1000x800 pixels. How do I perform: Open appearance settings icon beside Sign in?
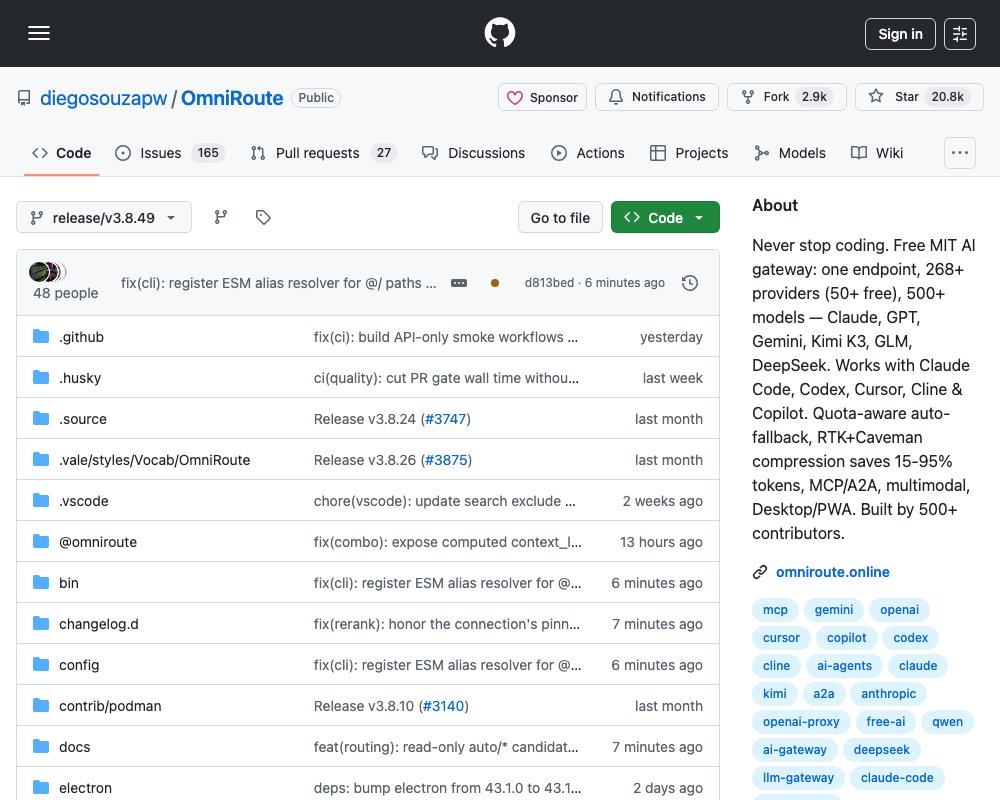point(960,34)
